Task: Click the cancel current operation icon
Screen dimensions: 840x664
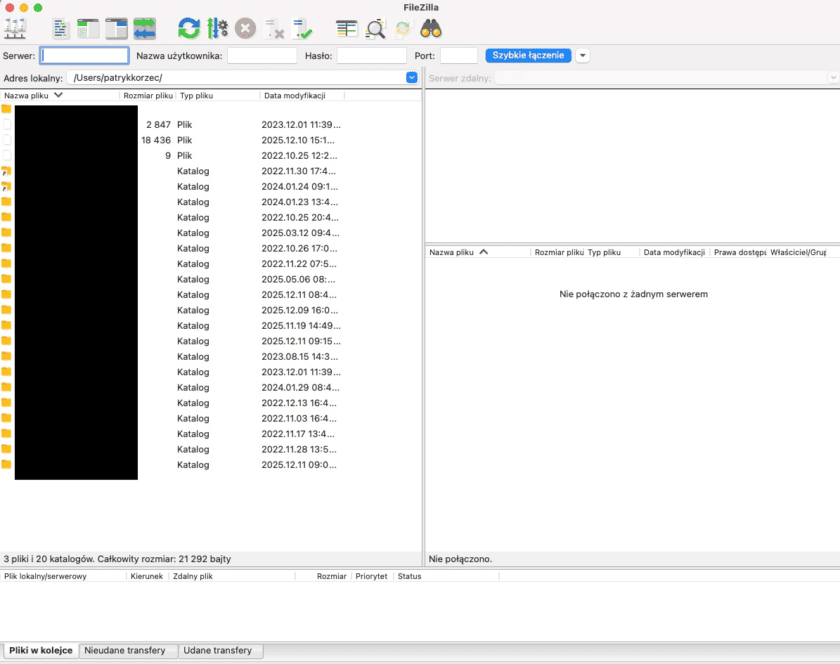Action: coord(246,28)
